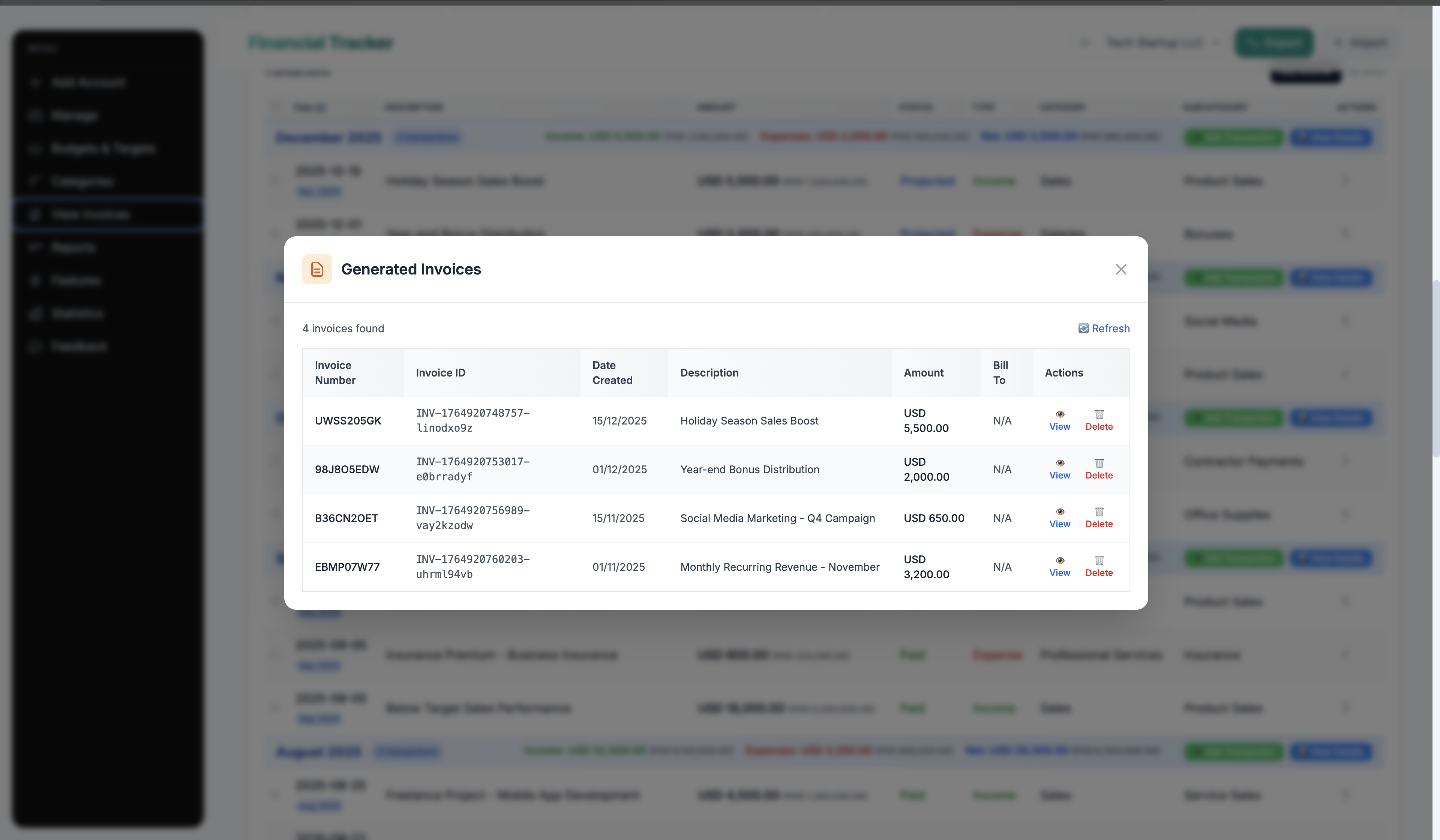Collapse the August 2025 transaction group
This screenshot has height=840, width=1440.
coord(408,751)
